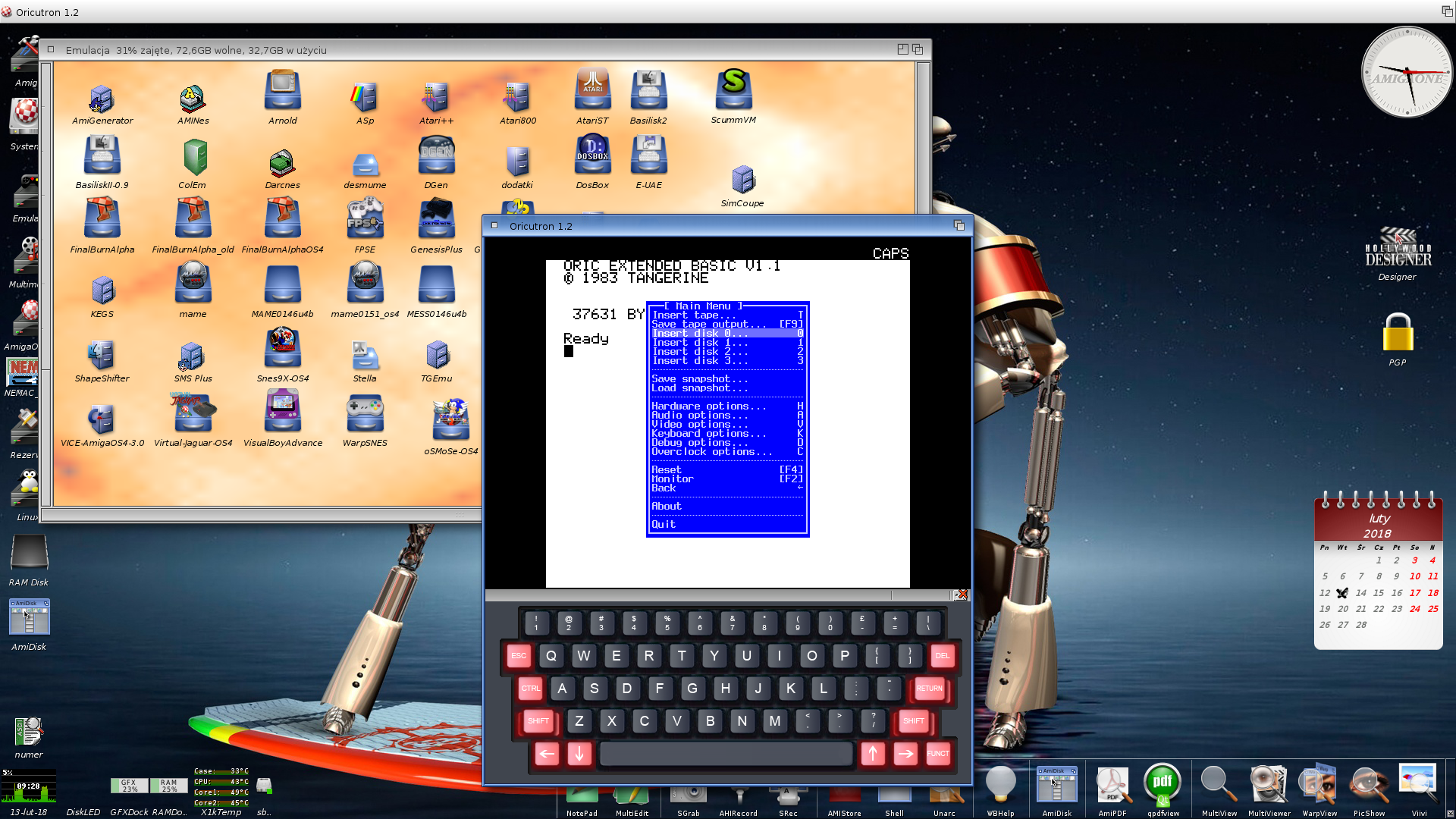Click the CTRL key on virtual keyboard

click(531, 689)
